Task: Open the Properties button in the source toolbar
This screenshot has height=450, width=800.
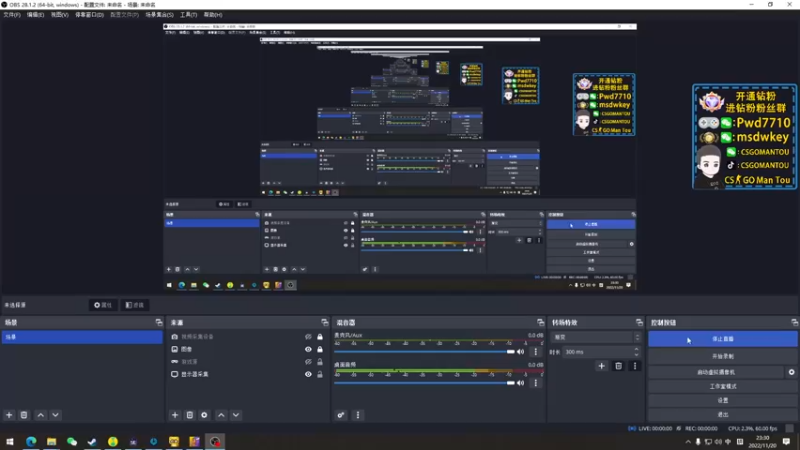Action: 103,305
